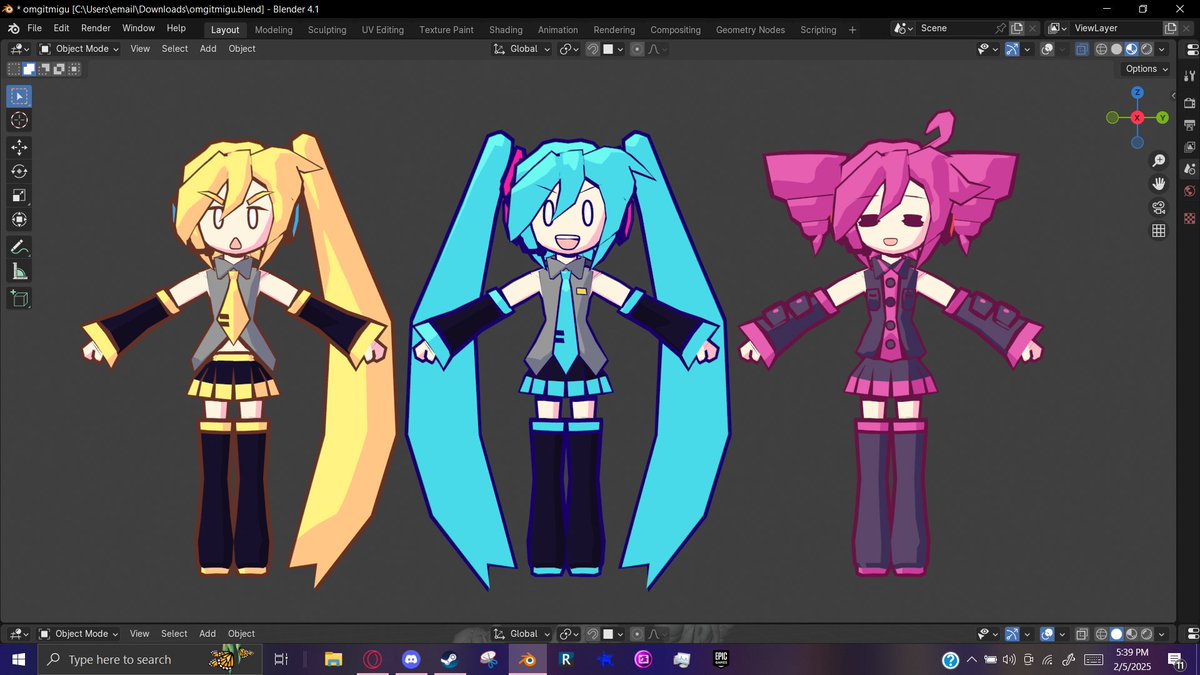Open the View Layer properties tab
The width and height of the screenshot is (1200, 675).
1189,147
